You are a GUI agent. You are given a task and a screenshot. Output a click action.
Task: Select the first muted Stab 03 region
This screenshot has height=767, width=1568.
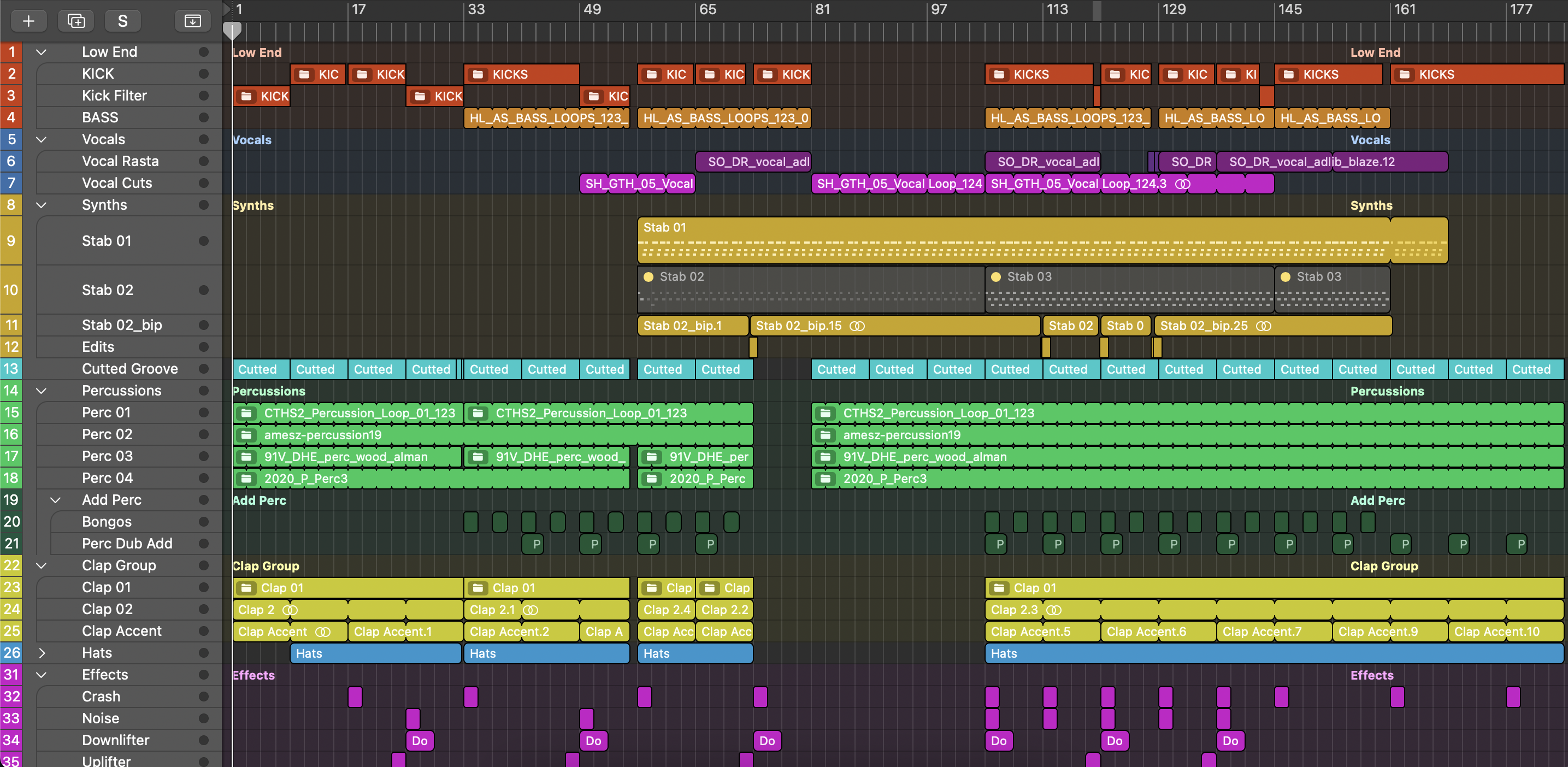(x=1129, y=289)
